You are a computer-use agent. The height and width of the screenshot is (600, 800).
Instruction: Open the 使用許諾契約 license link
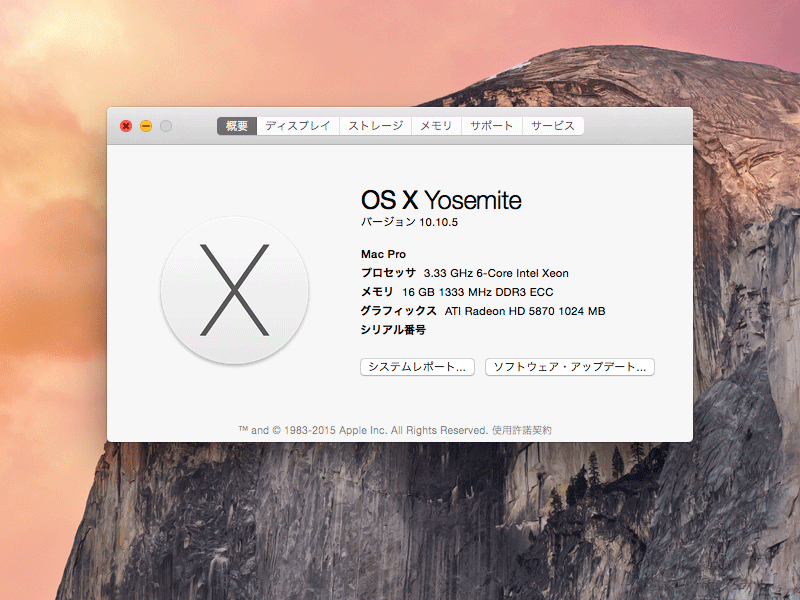(521, 430)
